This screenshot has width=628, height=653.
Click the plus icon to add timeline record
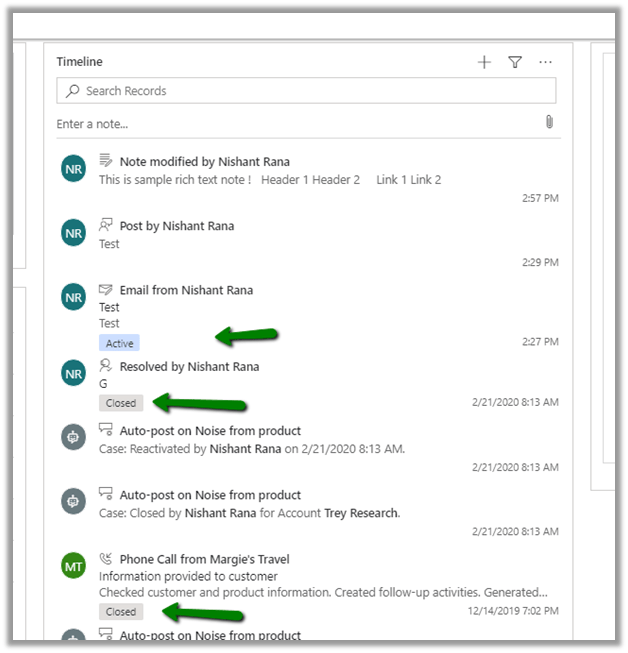click(484, 62)
